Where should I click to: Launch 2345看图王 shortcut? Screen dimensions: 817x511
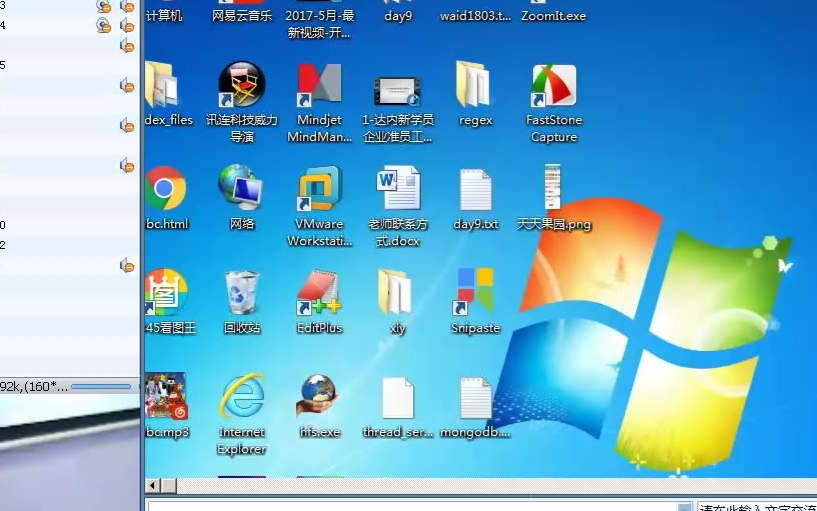point(166,292)
